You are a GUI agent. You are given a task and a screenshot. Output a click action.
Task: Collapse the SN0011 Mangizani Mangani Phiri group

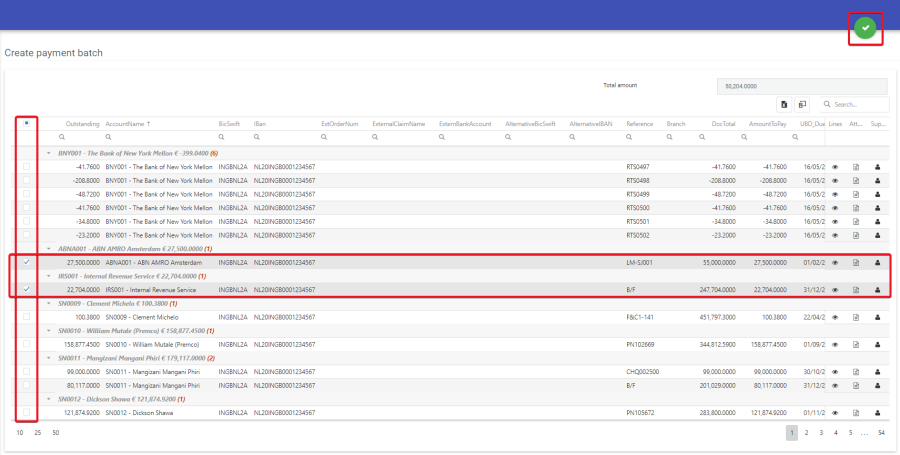pos(49,357)
